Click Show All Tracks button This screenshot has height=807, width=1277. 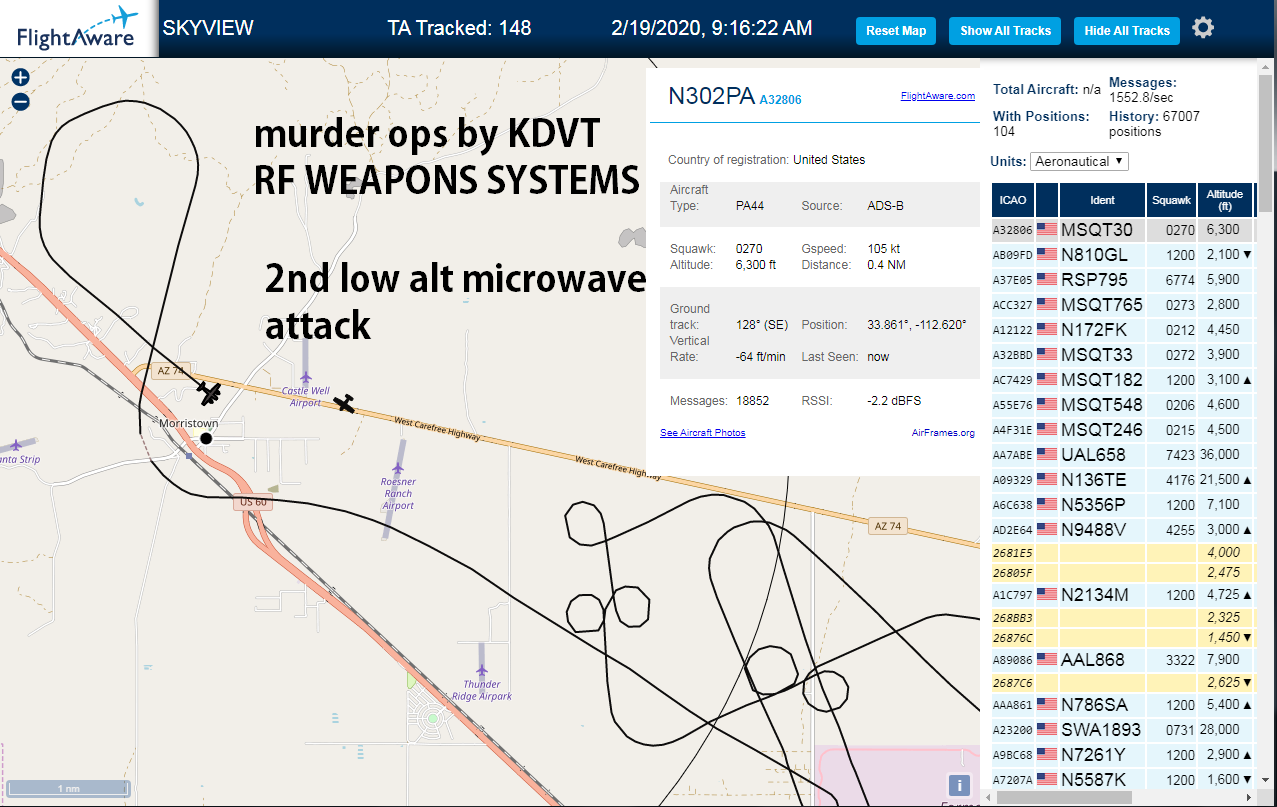coord(1005,31)
